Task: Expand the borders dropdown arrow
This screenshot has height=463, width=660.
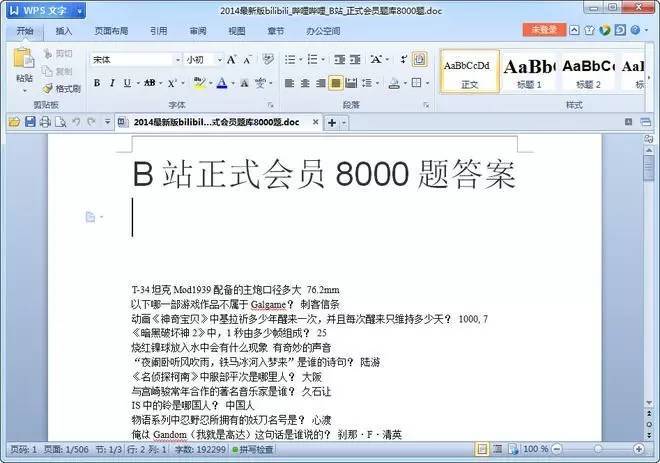Action: pyautogui.click(x=427, y=83)
